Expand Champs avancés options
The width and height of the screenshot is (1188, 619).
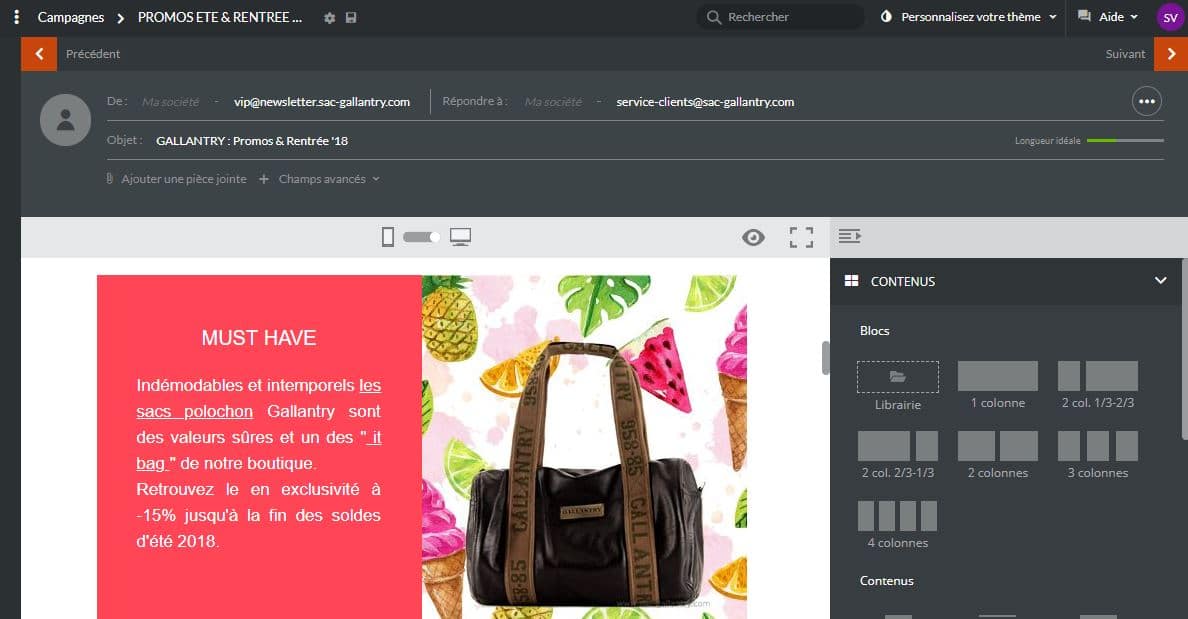[329, 180]
